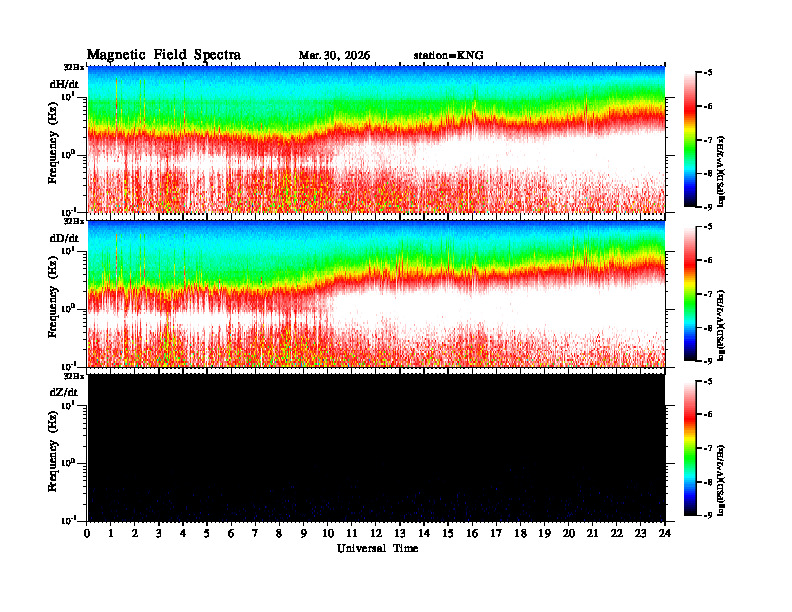Click the -5 value on the dH/dt color bar
Image resolution: width=792 pixels, height=612 pixels.
point(708,73)
